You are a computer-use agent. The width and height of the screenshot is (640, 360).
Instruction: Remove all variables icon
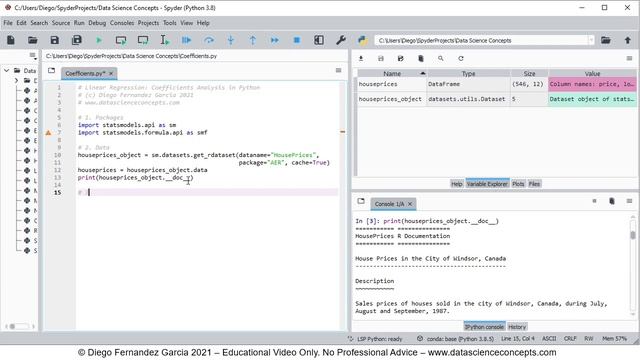point(421,59)
